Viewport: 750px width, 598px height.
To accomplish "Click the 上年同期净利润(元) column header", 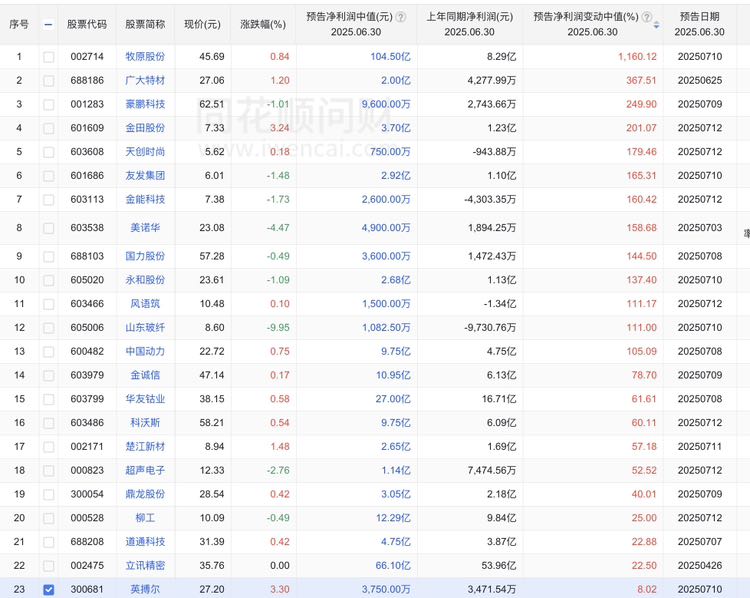I will point(469,17).
